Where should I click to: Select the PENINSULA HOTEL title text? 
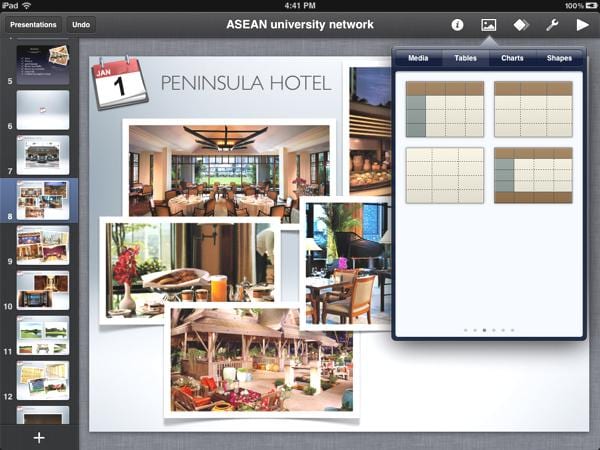point(246,83)
